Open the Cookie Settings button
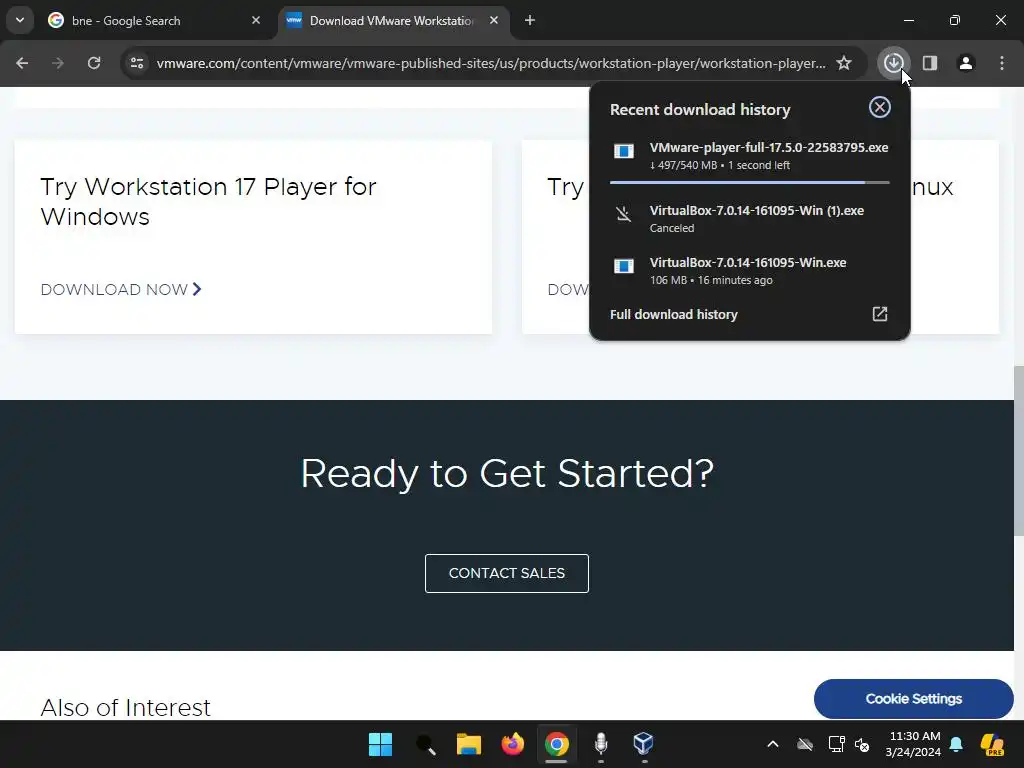The image size is (1024, 768). [x=914, y=699]
